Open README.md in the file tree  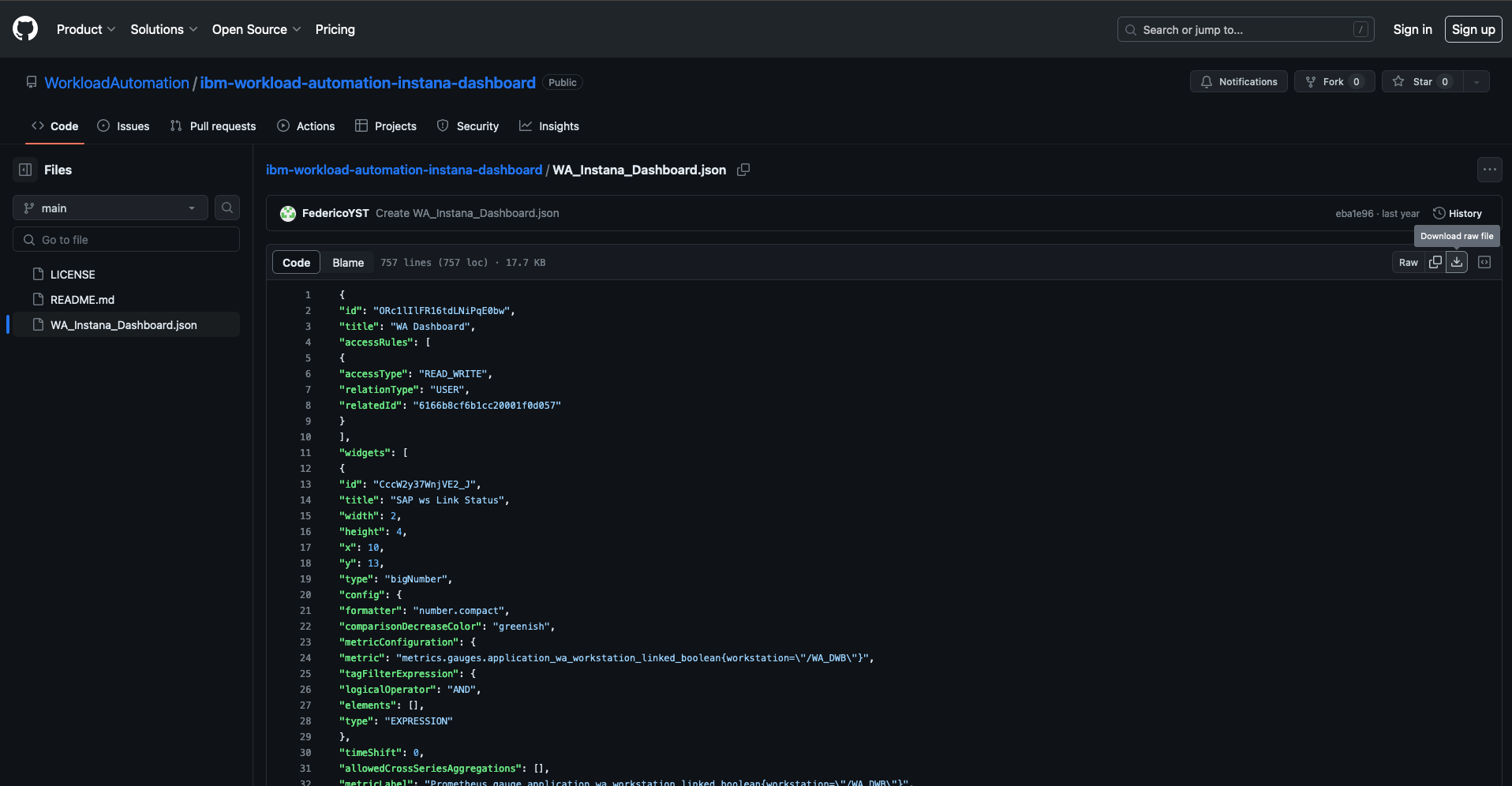(126, 299)
